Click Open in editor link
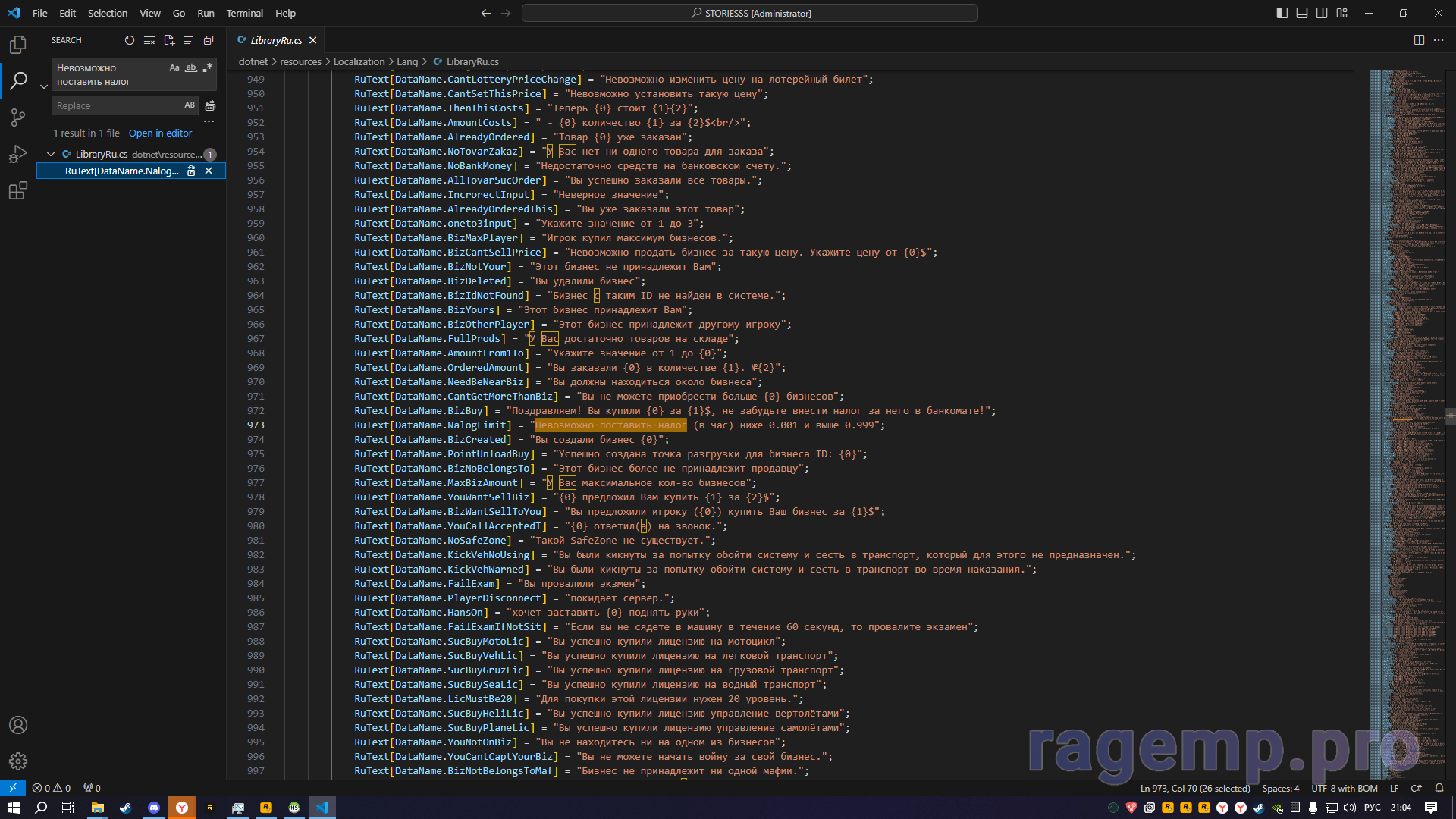Viewport: 1456px width, 819px height. click(x=160, y=133)
